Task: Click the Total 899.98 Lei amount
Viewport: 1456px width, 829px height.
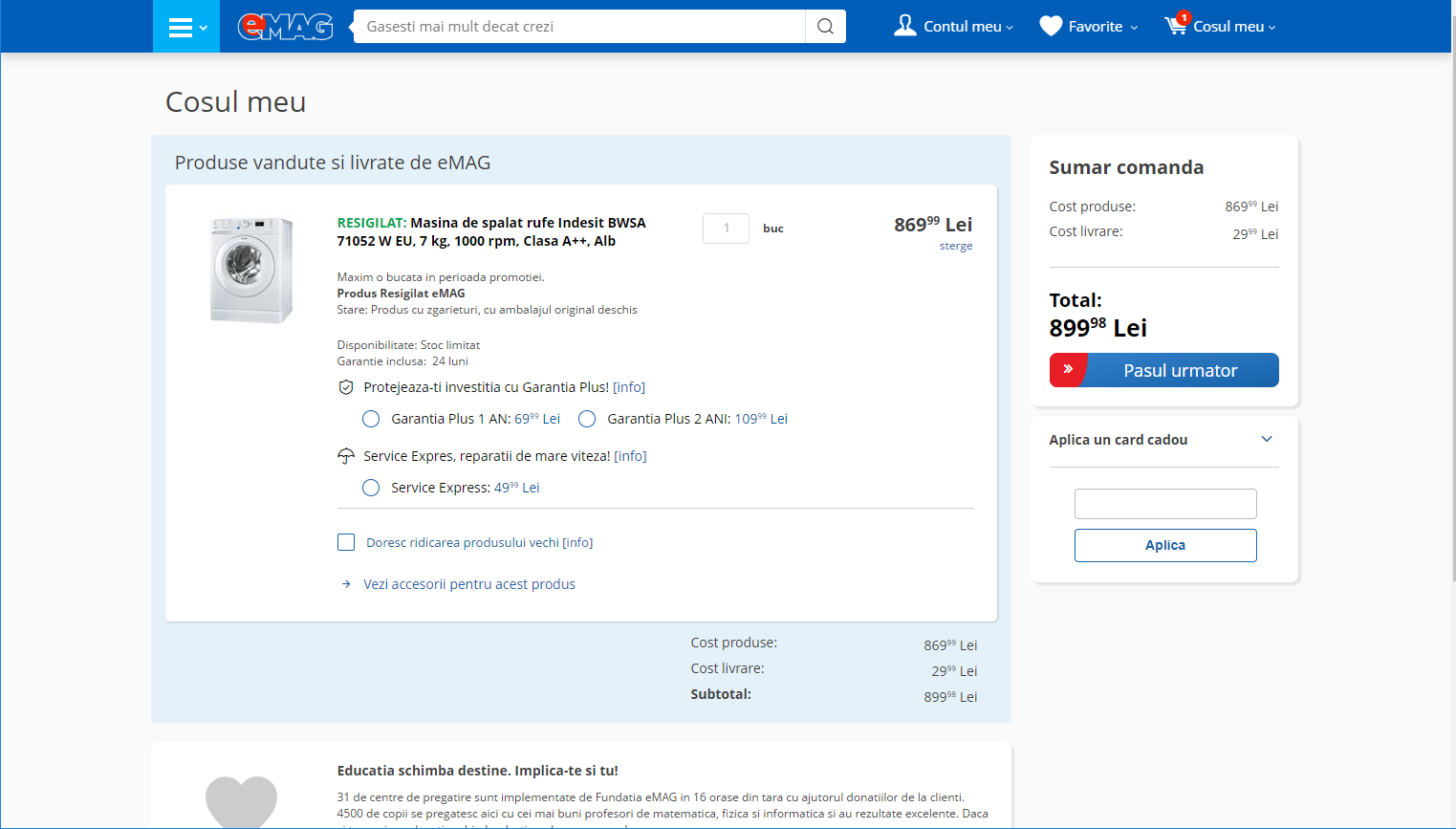Action: pyautogui.click(x=1097, y=328)
